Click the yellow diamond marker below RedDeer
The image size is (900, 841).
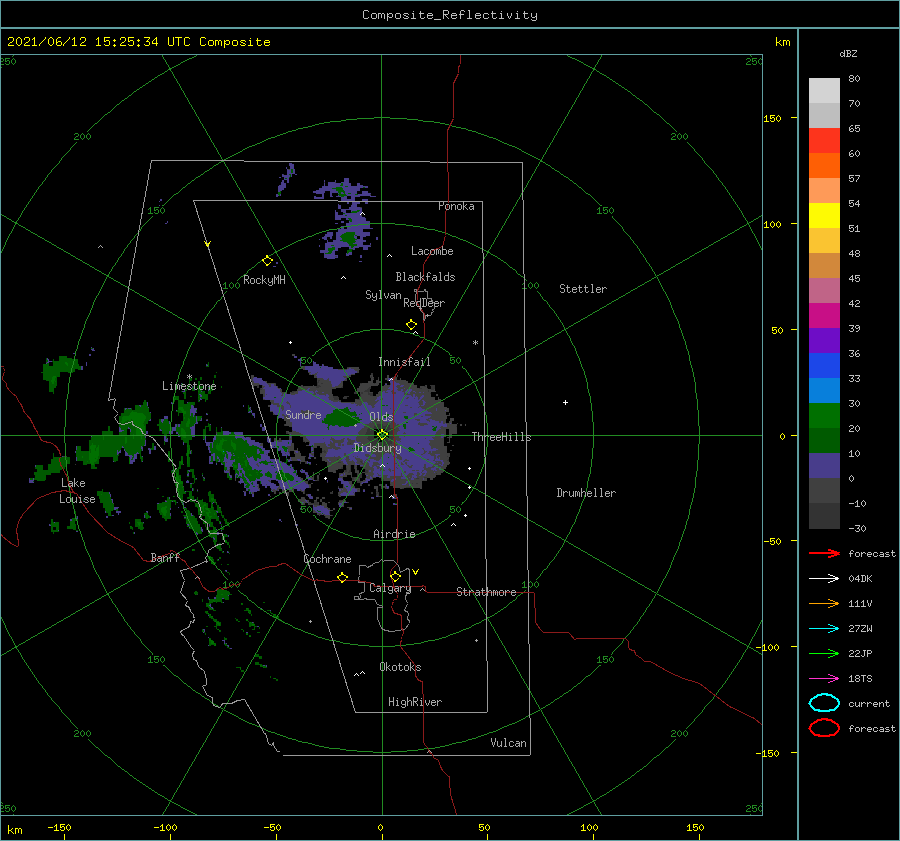[411, 325]
